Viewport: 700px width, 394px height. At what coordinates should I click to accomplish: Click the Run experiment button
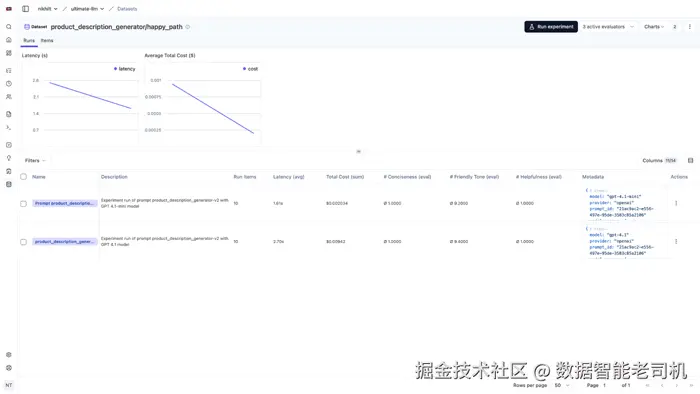click(x=551, y=27)
